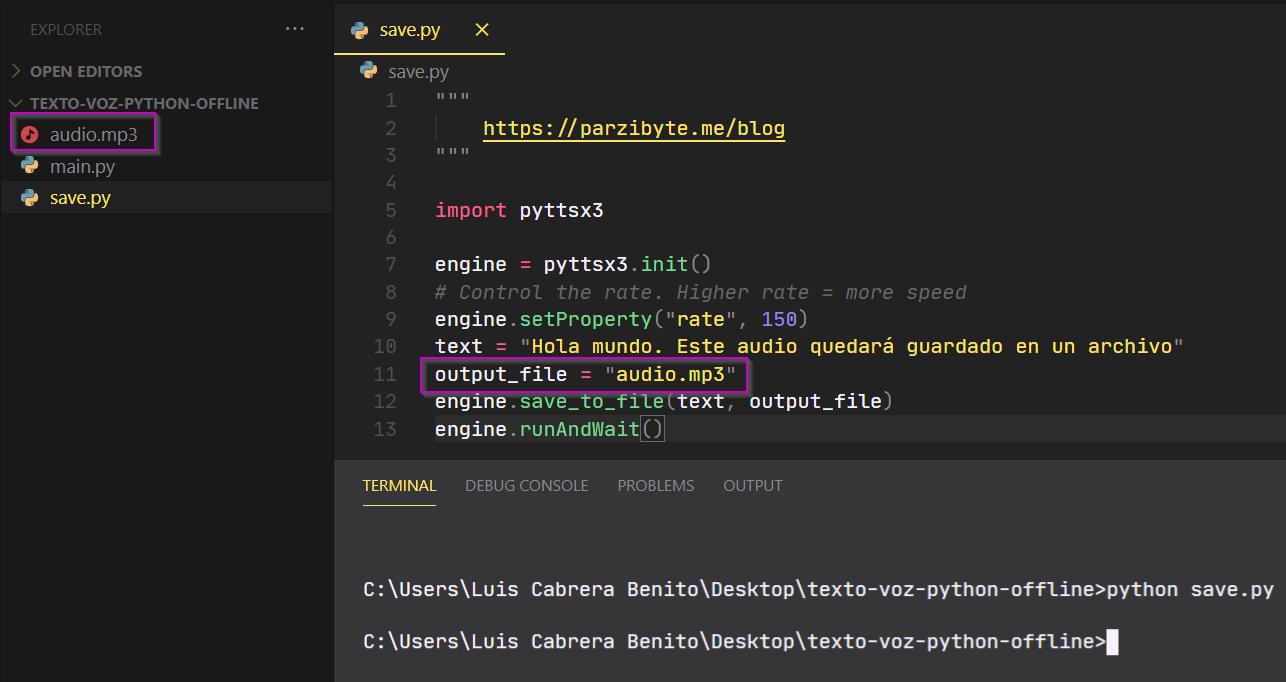Click the engine = pyttsx3.init() line

point(573,265)
